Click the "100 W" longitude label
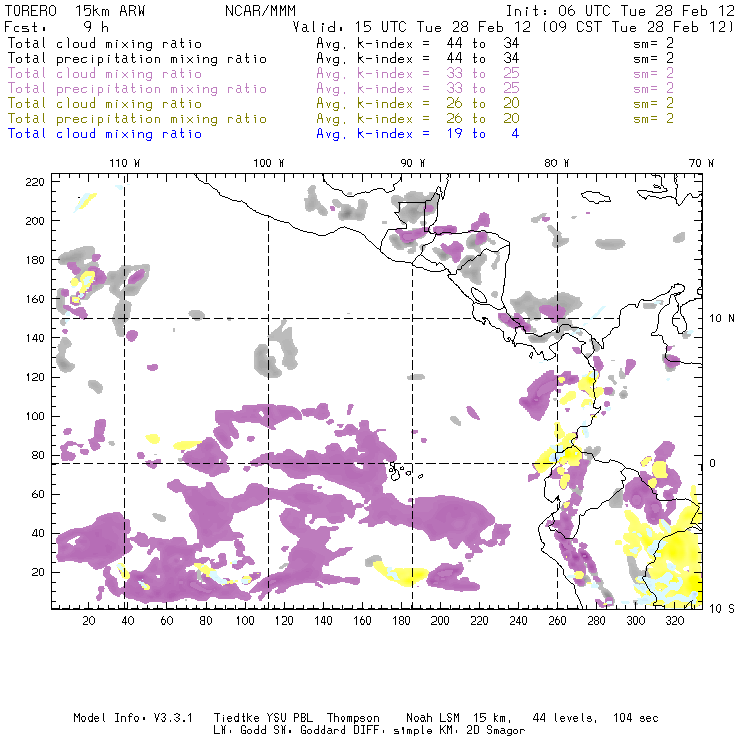 (x=269, y=163)
